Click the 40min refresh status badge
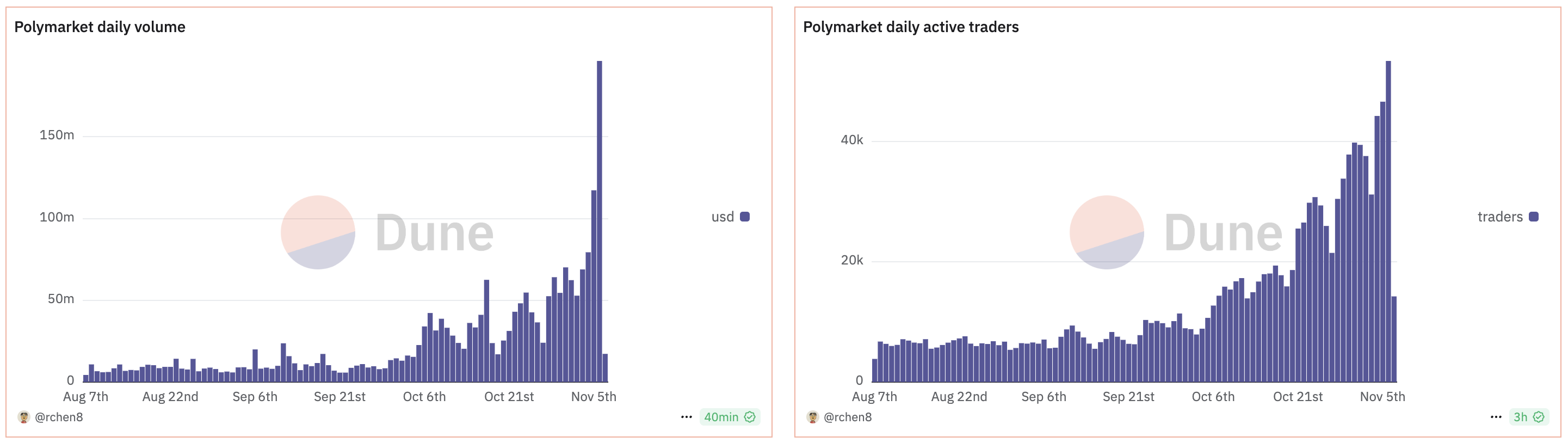Image resolution: width=1568 pixels, height=443 pixels. tap(721, 417)
